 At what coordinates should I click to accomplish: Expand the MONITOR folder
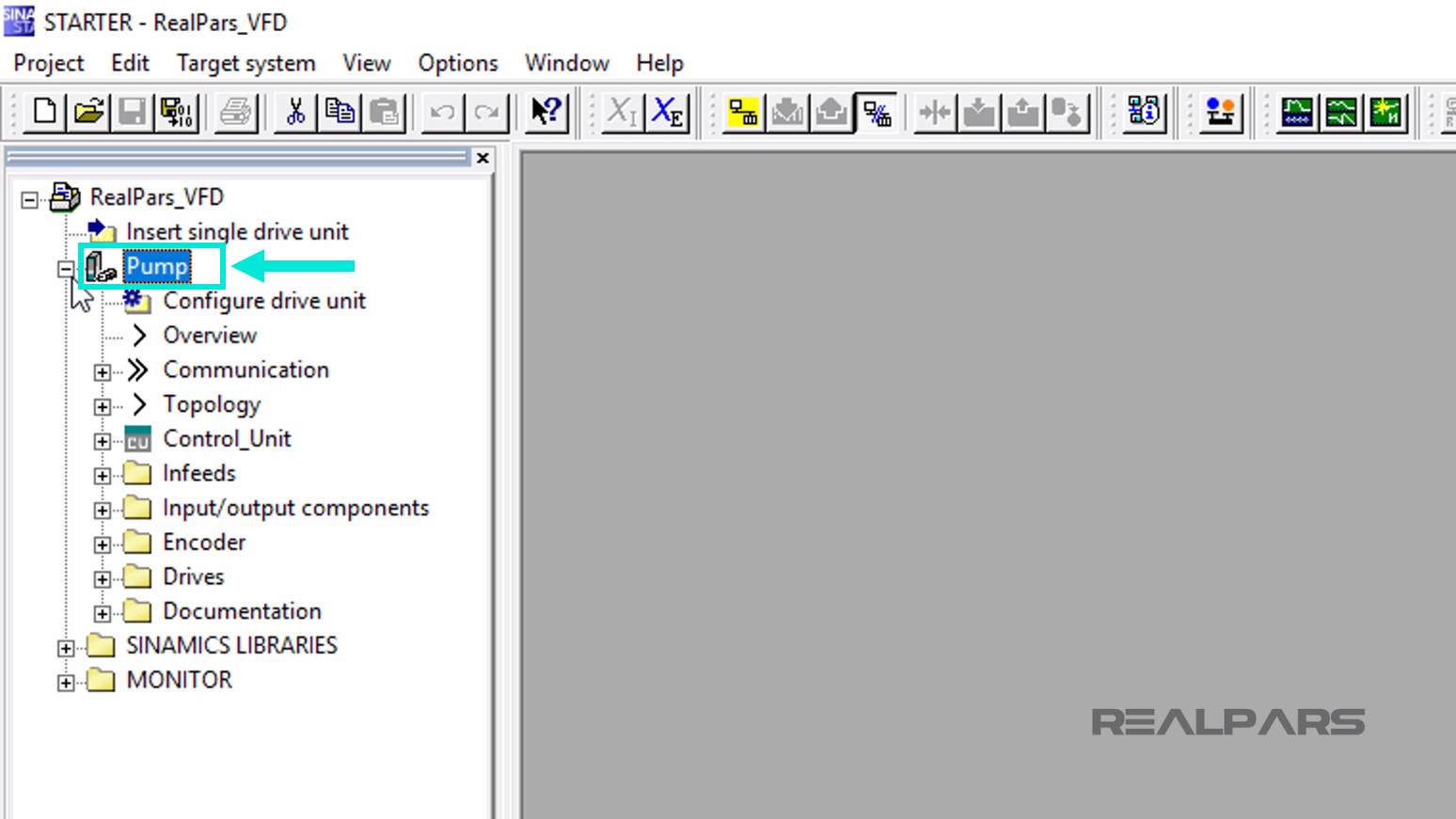66,683
